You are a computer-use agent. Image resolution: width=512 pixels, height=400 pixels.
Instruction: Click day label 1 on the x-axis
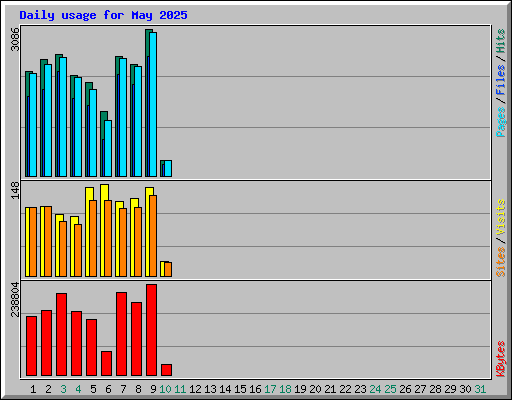click(x=33, y=389)
